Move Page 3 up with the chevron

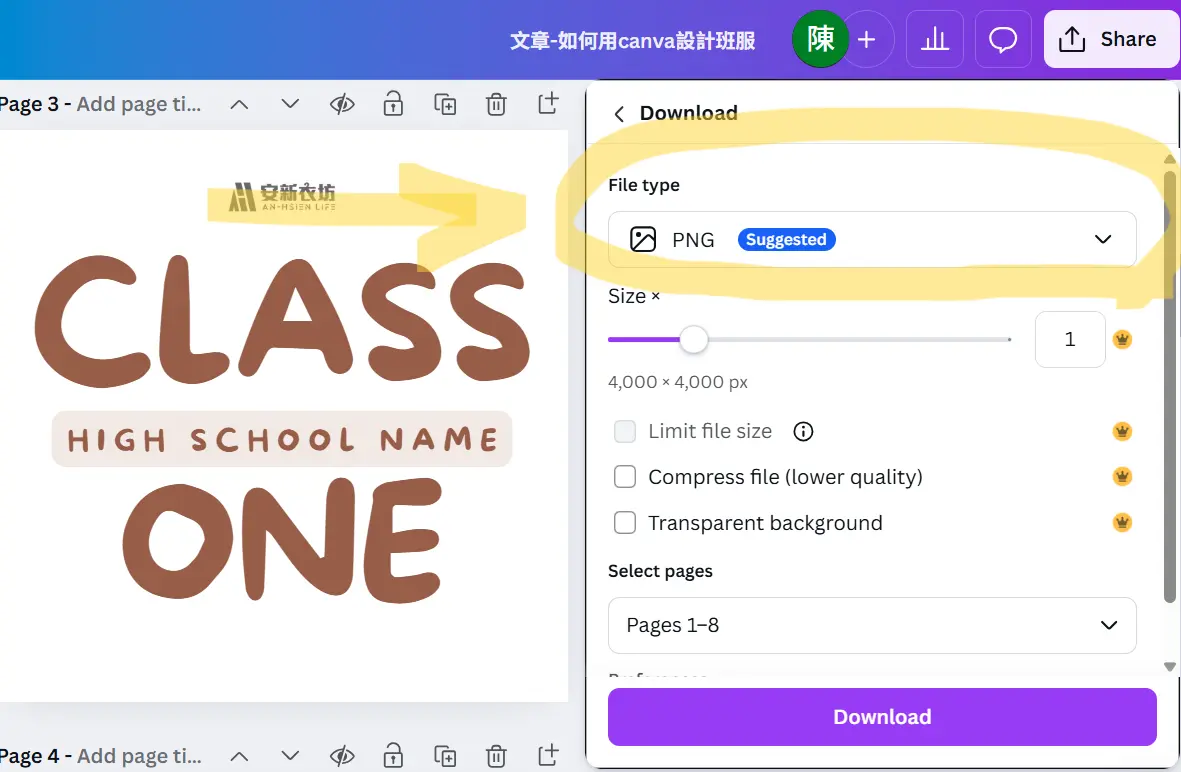239,104
